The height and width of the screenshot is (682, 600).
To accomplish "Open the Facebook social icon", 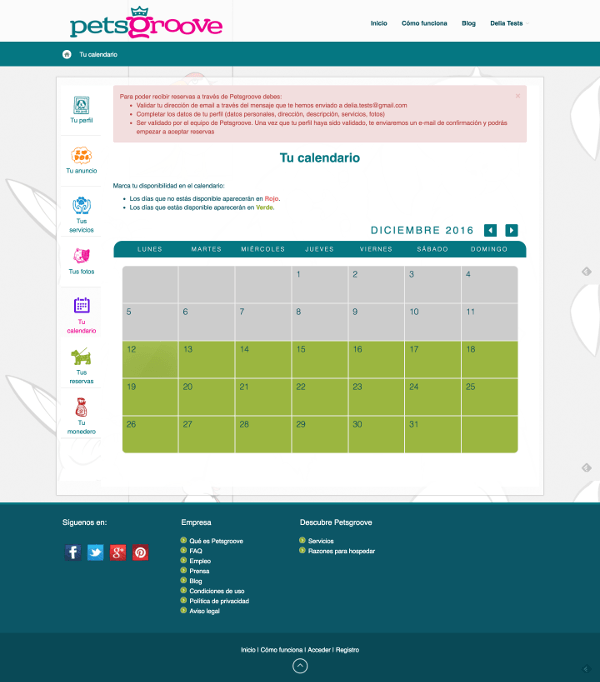I will point(73,552).
